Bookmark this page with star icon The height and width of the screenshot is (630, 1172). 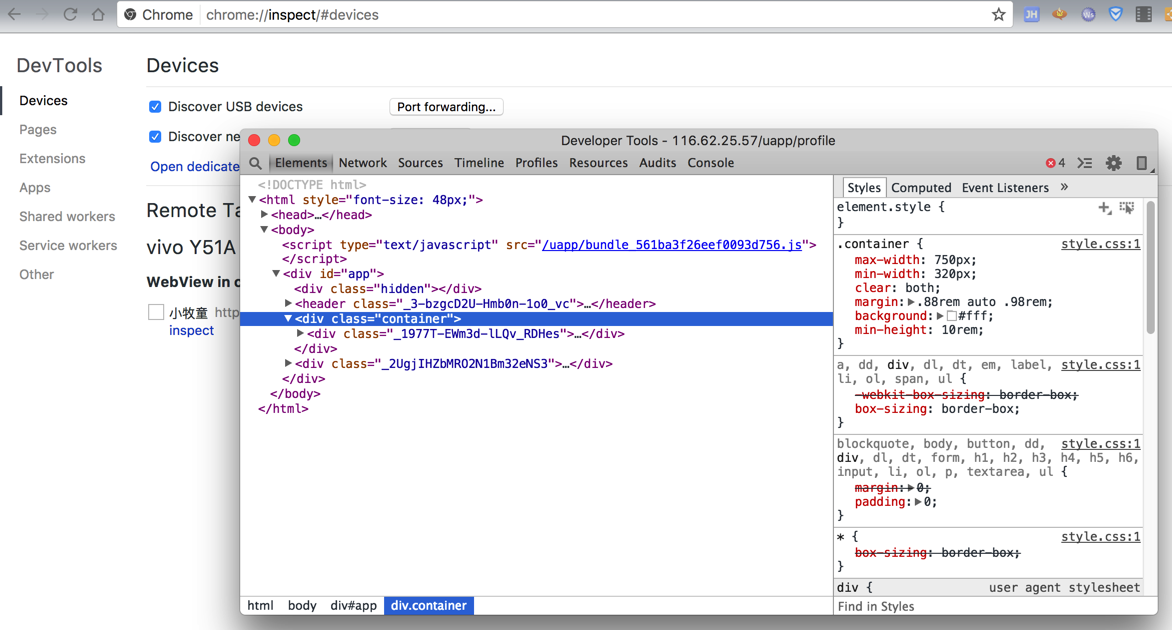click(x=999, y=14)
